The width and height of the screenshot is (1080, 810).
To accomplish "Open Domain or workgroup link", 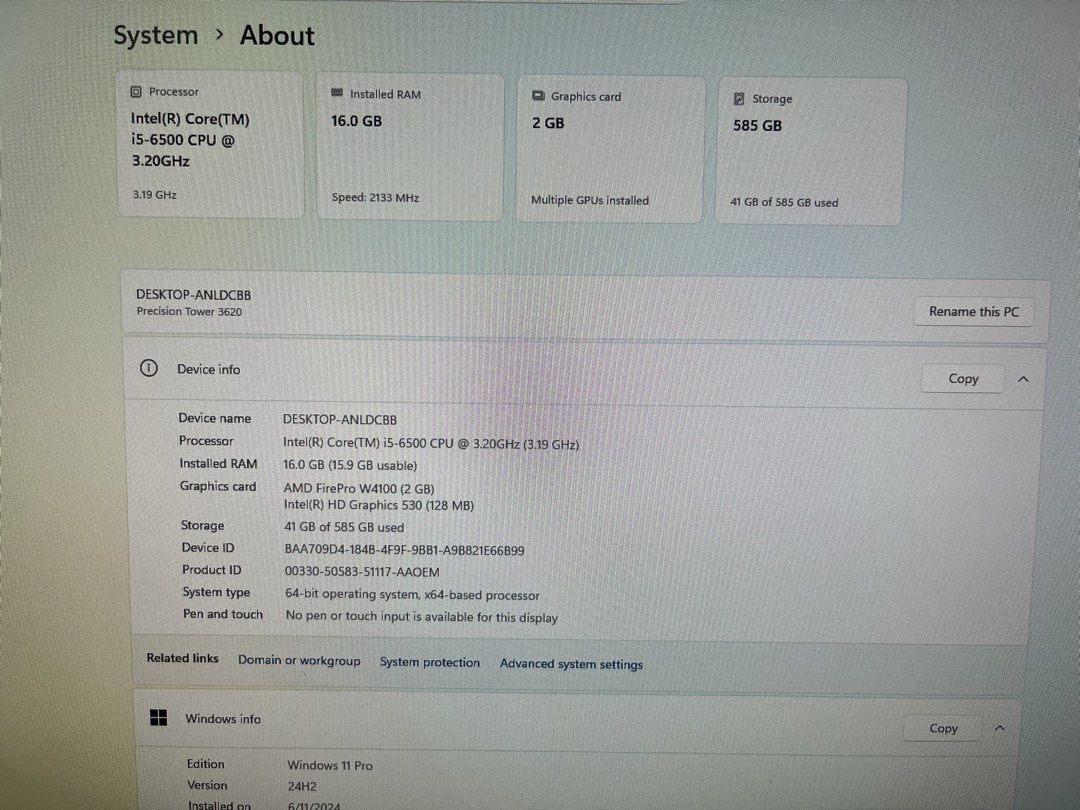I will [299, 660].
